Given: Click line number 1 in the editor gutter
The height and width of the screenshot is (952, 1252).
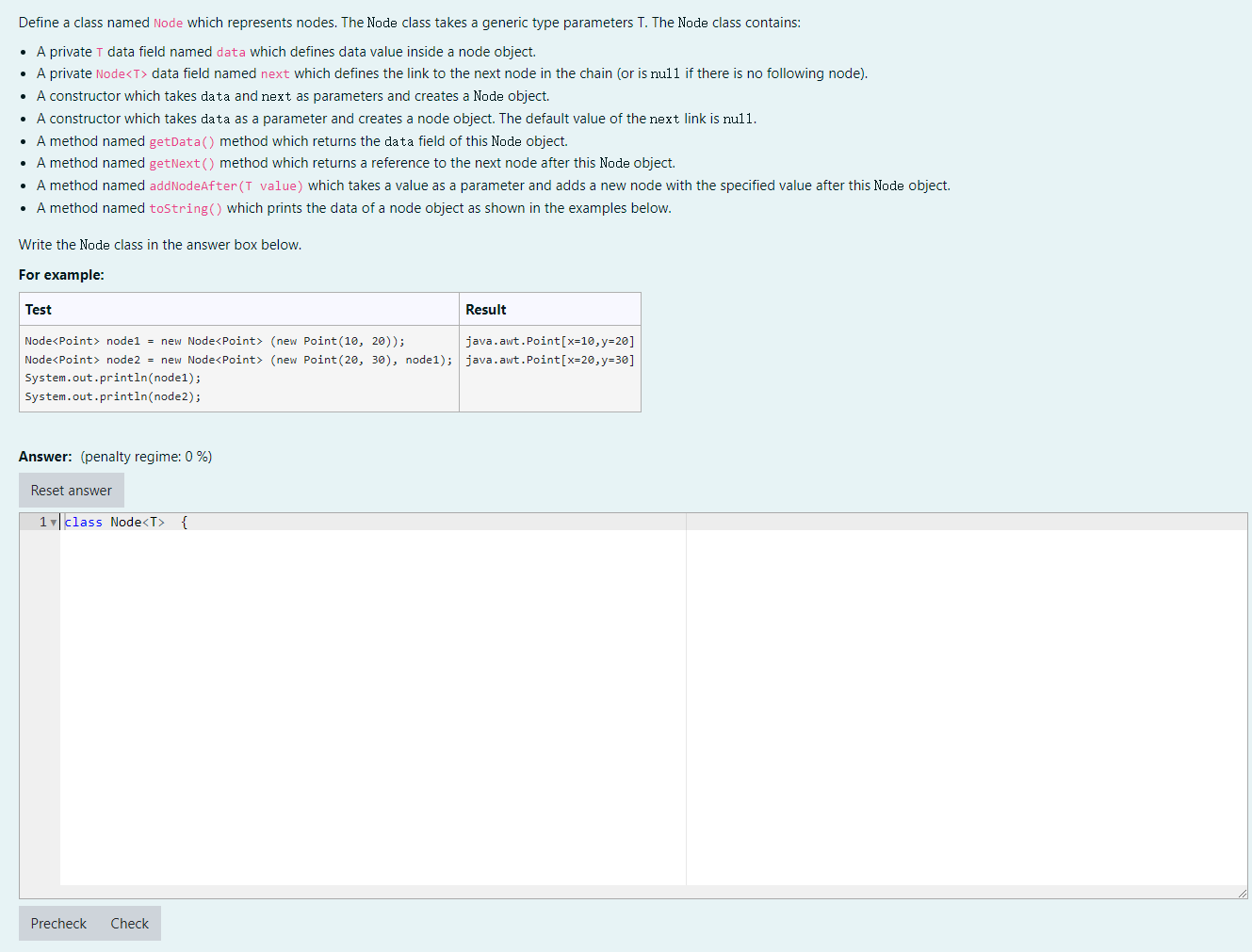Looking at the screenshot, I should [x=41, y=522].
